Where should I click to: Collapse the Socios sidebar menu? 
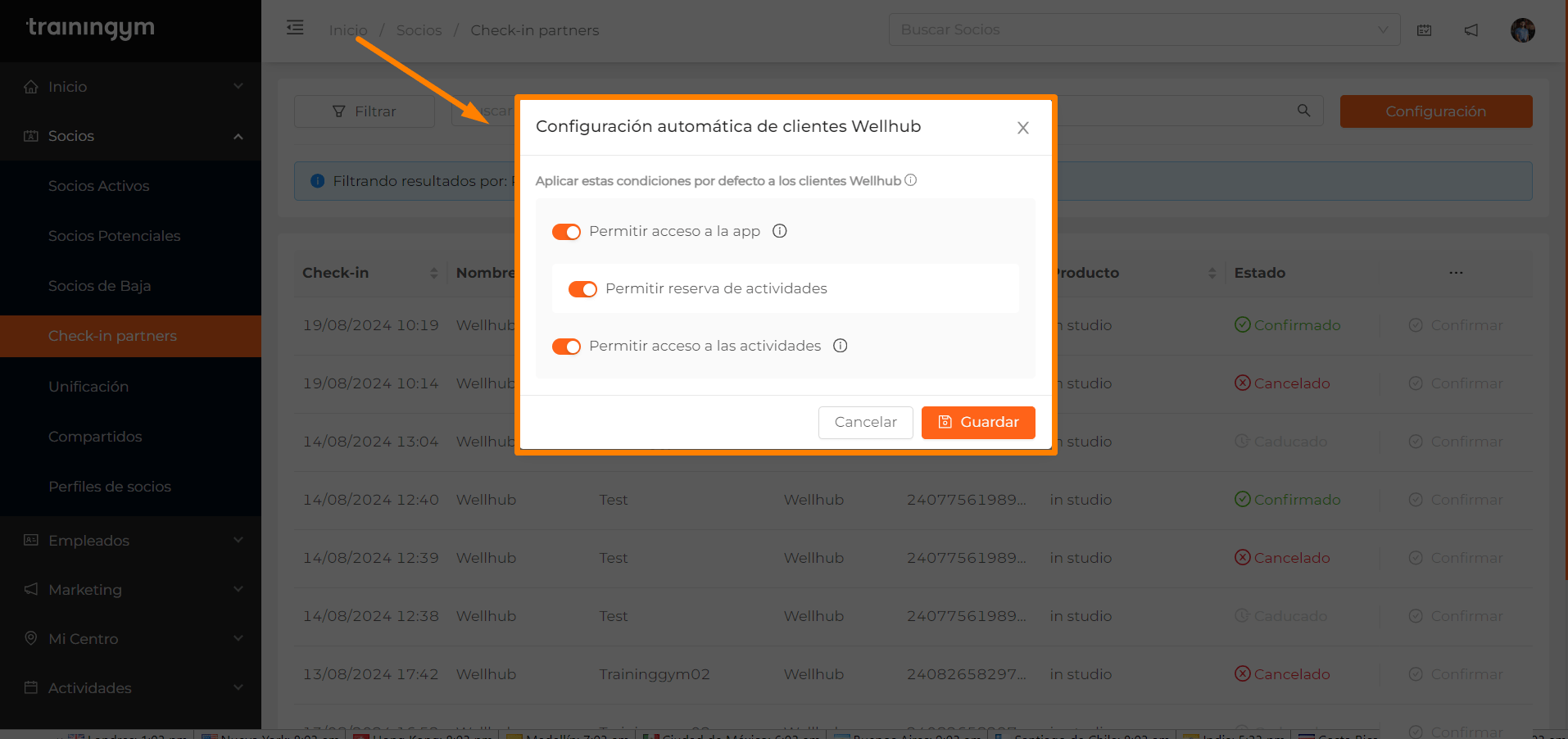click(130, 136)
